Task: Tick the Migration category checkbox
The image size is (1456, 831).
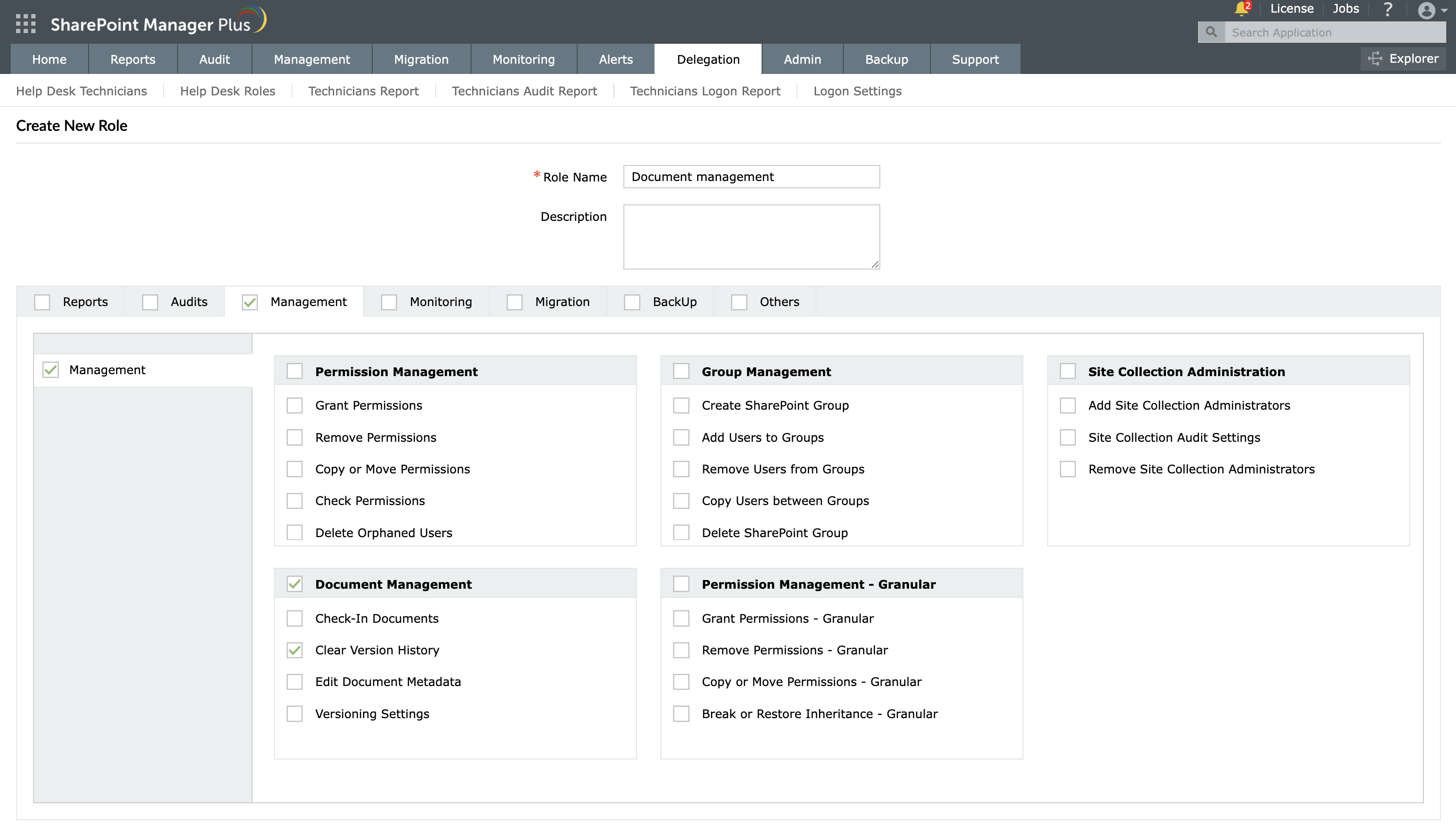Action: (515, 302)
